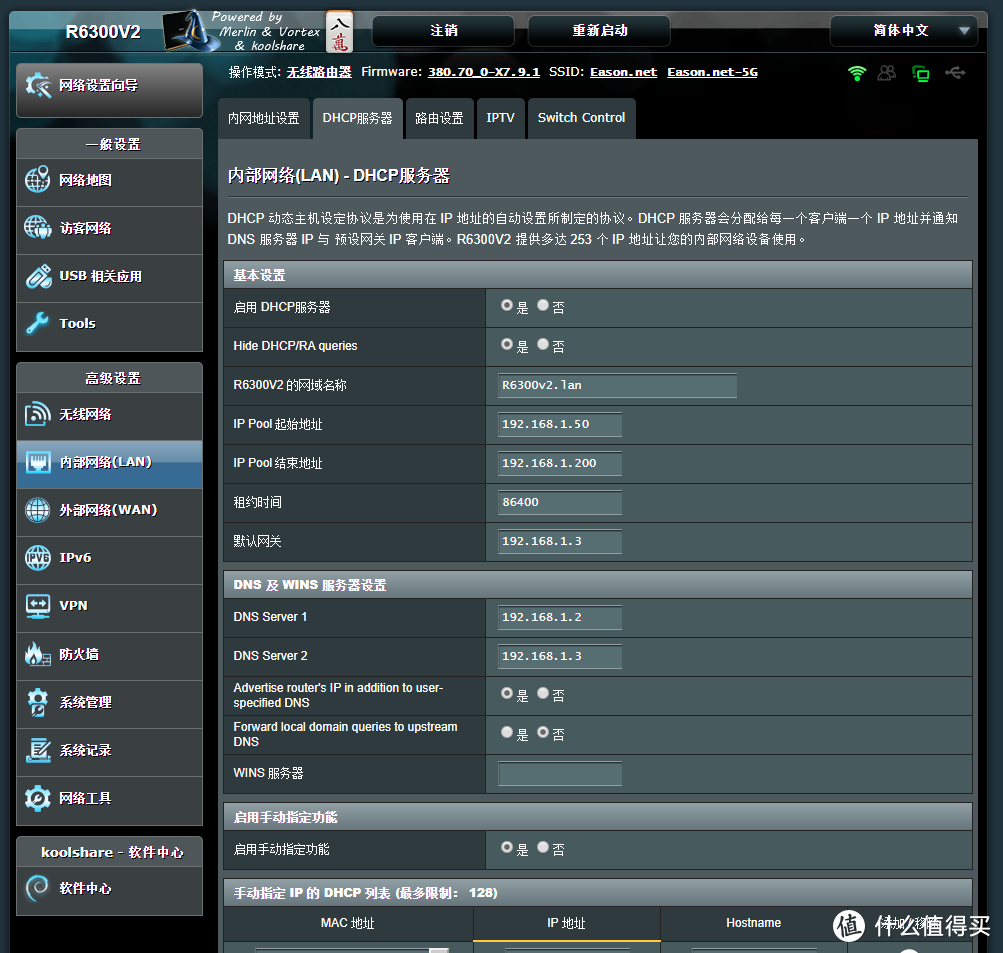
Task: Open the guest clients icon in header
Action: click(x=888, y=72)
